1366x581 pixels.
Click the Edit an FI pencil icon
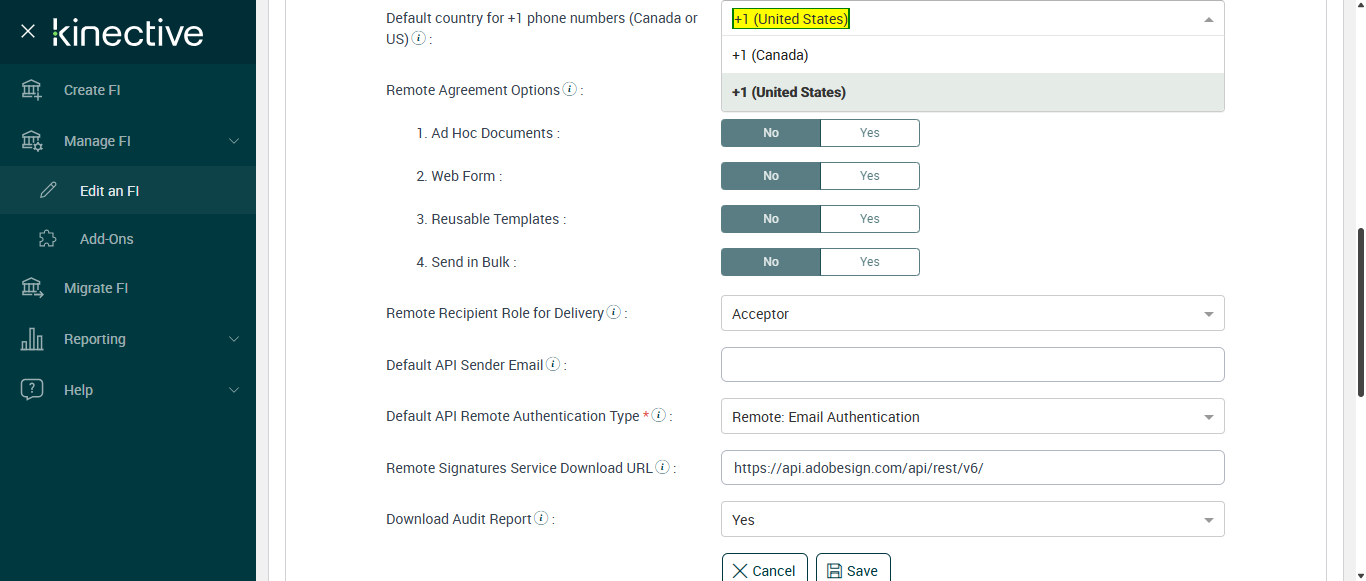(48, 190)
